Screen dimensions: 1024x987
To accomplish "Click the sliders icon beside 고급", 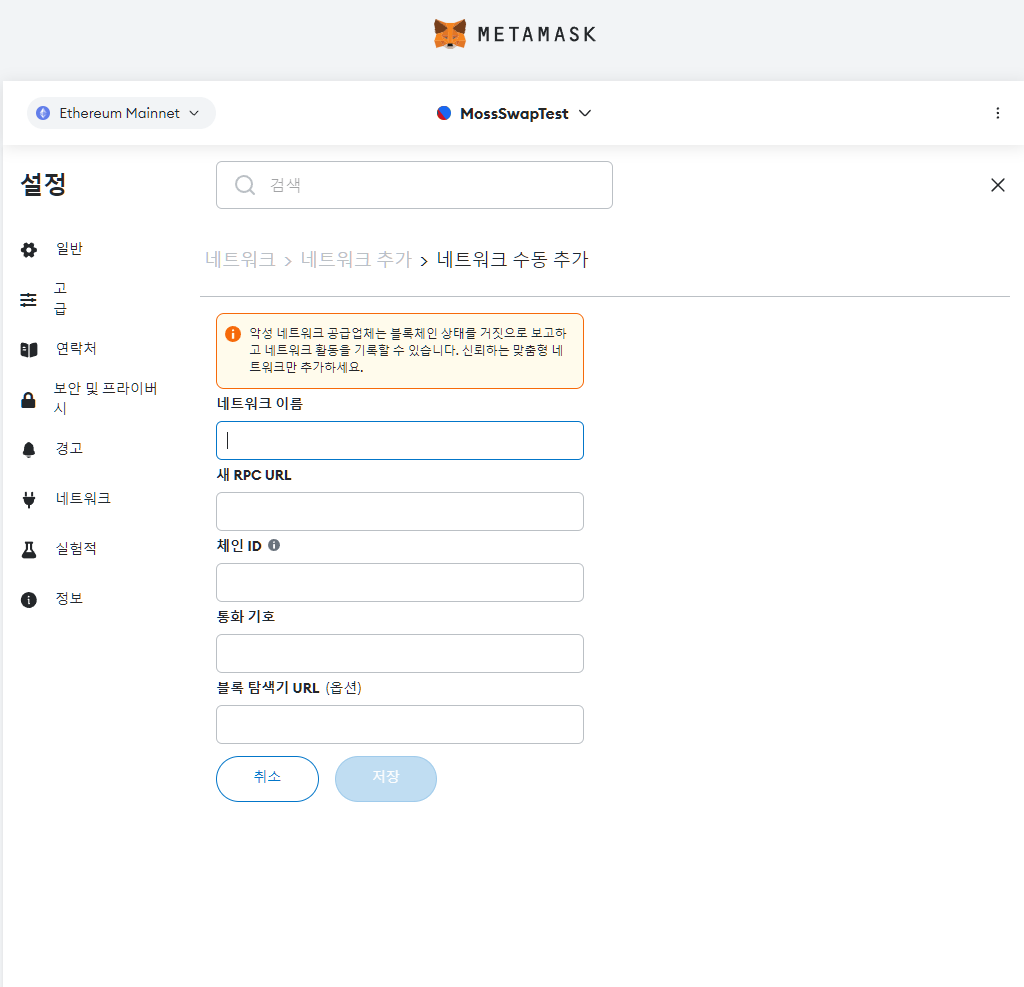I will 29,300.
